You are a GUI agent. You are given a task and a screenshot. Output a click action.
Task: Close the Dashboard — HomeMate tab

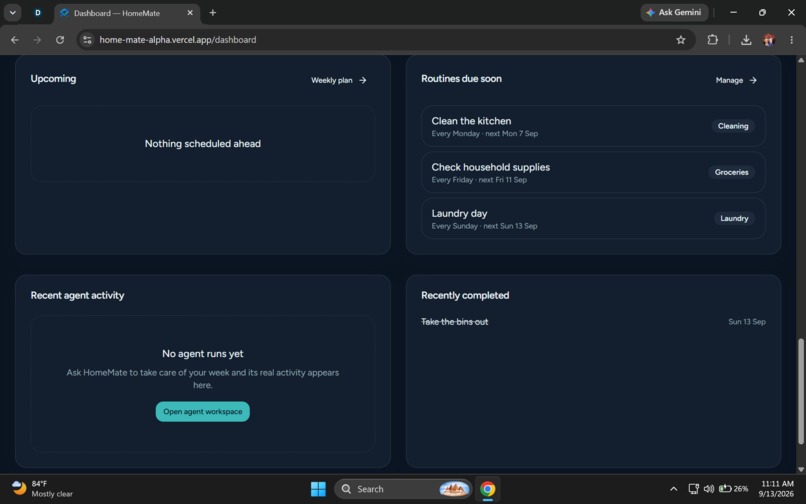(x=190, y=13)
